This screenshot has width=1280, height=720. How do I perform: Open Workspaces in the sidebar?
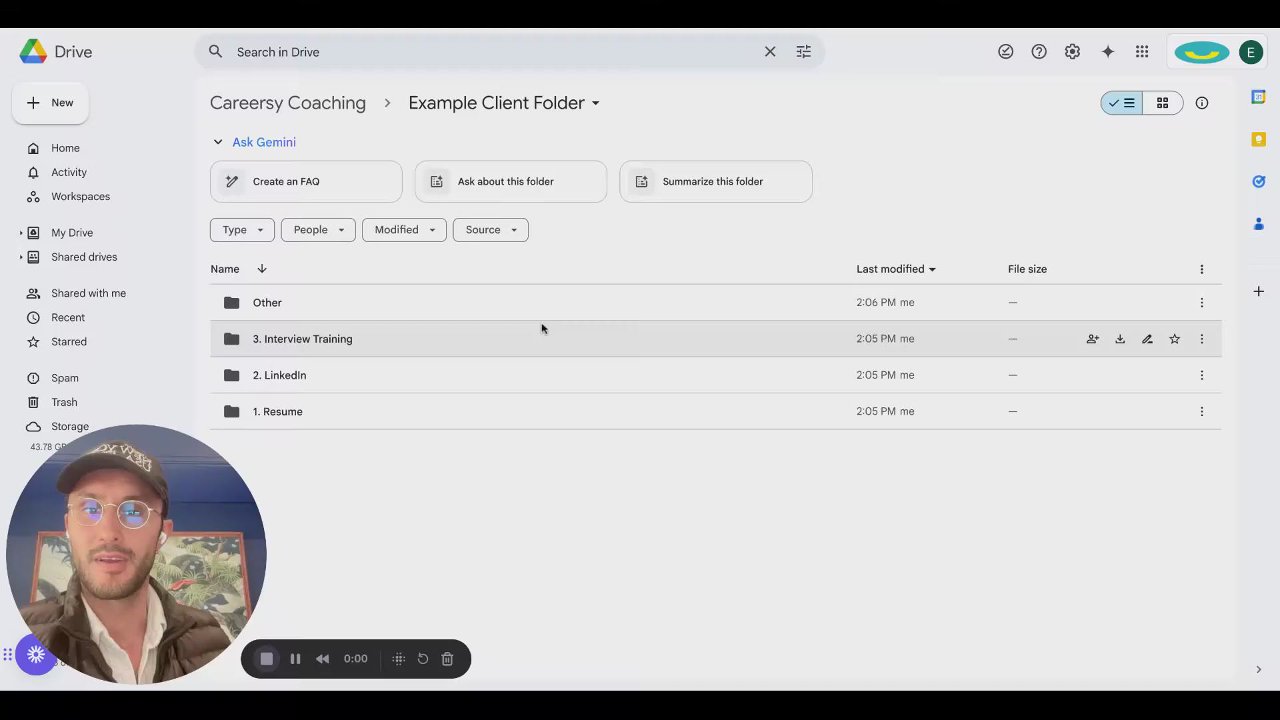pos(80,196)
